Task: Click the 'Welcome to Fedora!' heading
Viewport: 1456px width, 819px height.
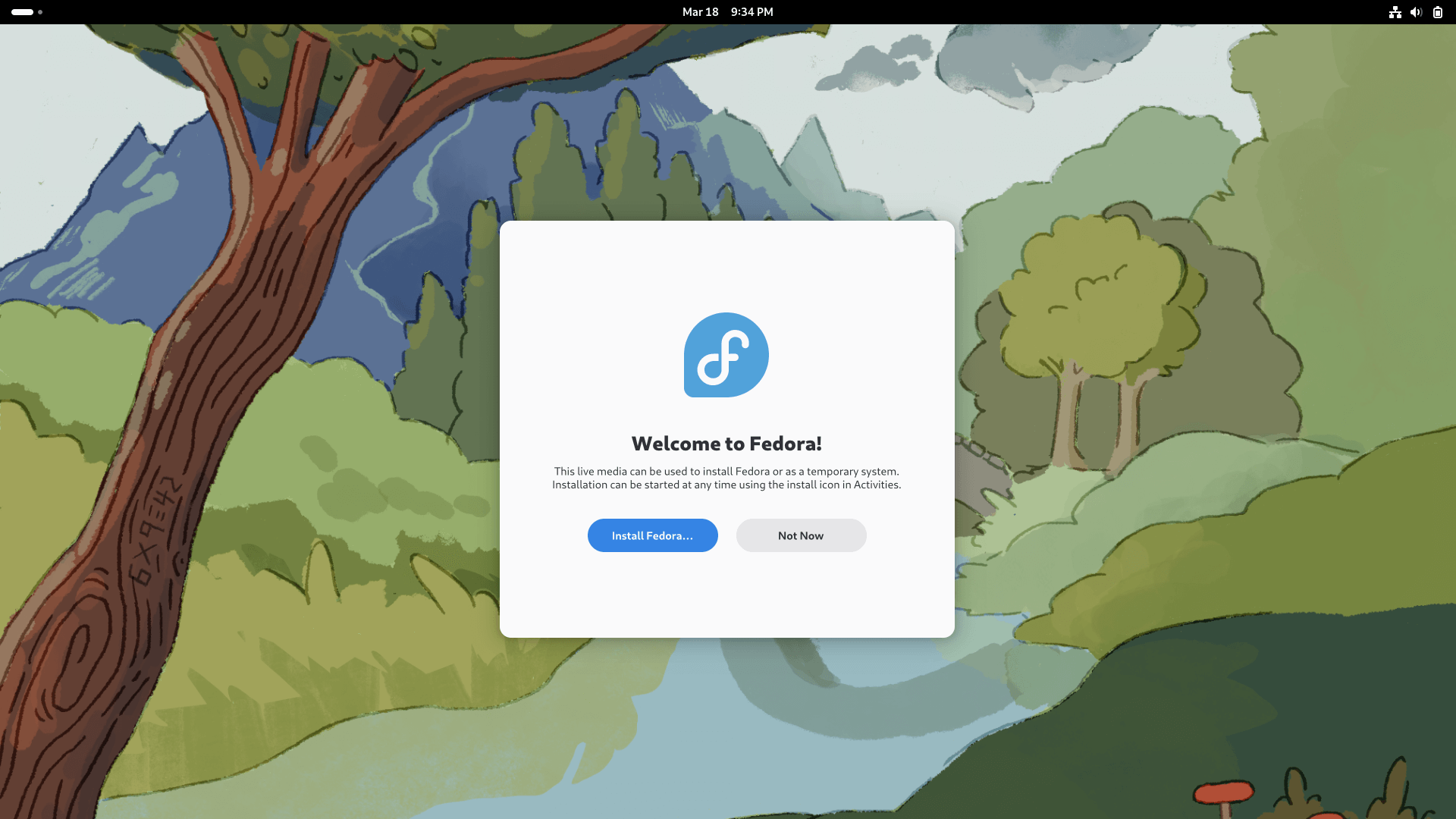Action: [x=726, y=444]
